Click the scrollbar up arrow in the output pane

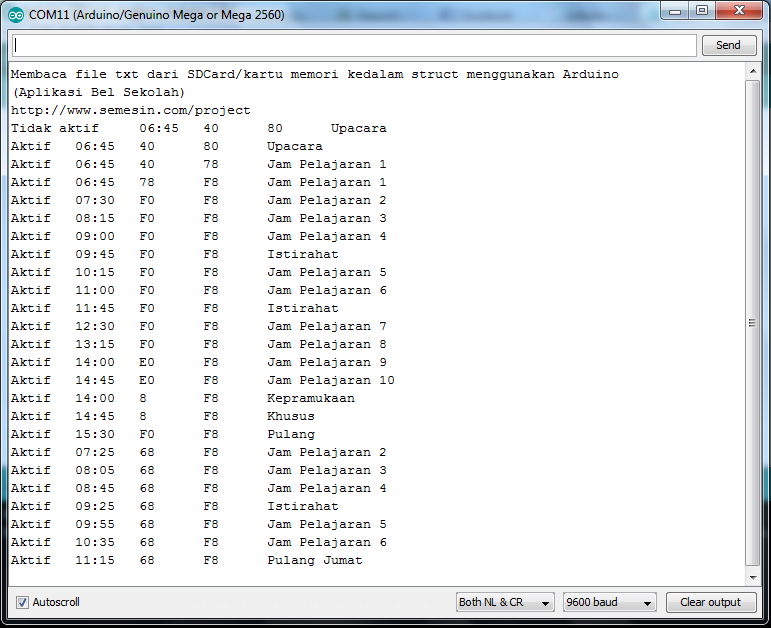click(x=753, y=73)
